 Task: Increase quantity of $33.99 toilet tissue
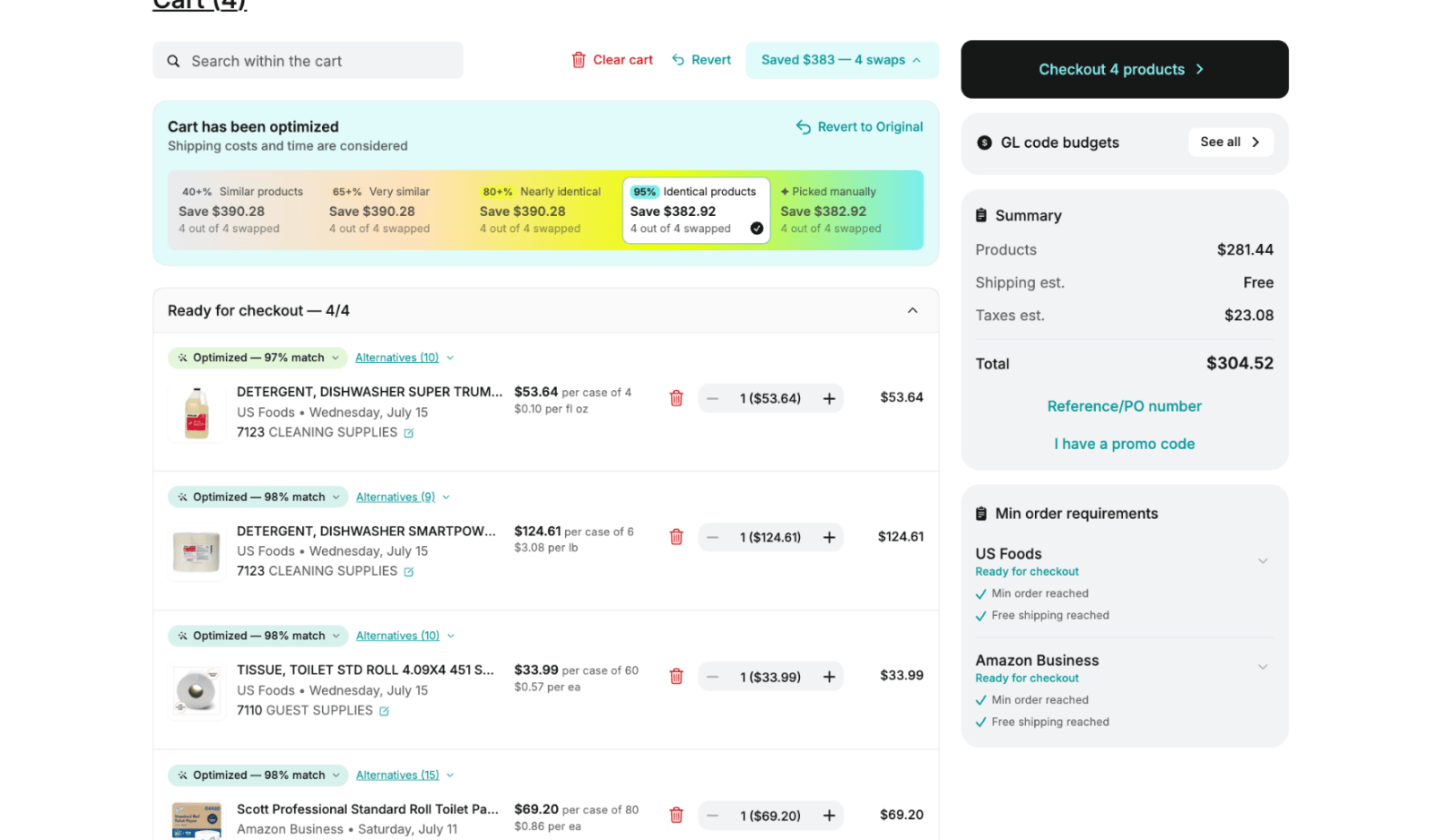pyautogui.click(x=829, y=677)
